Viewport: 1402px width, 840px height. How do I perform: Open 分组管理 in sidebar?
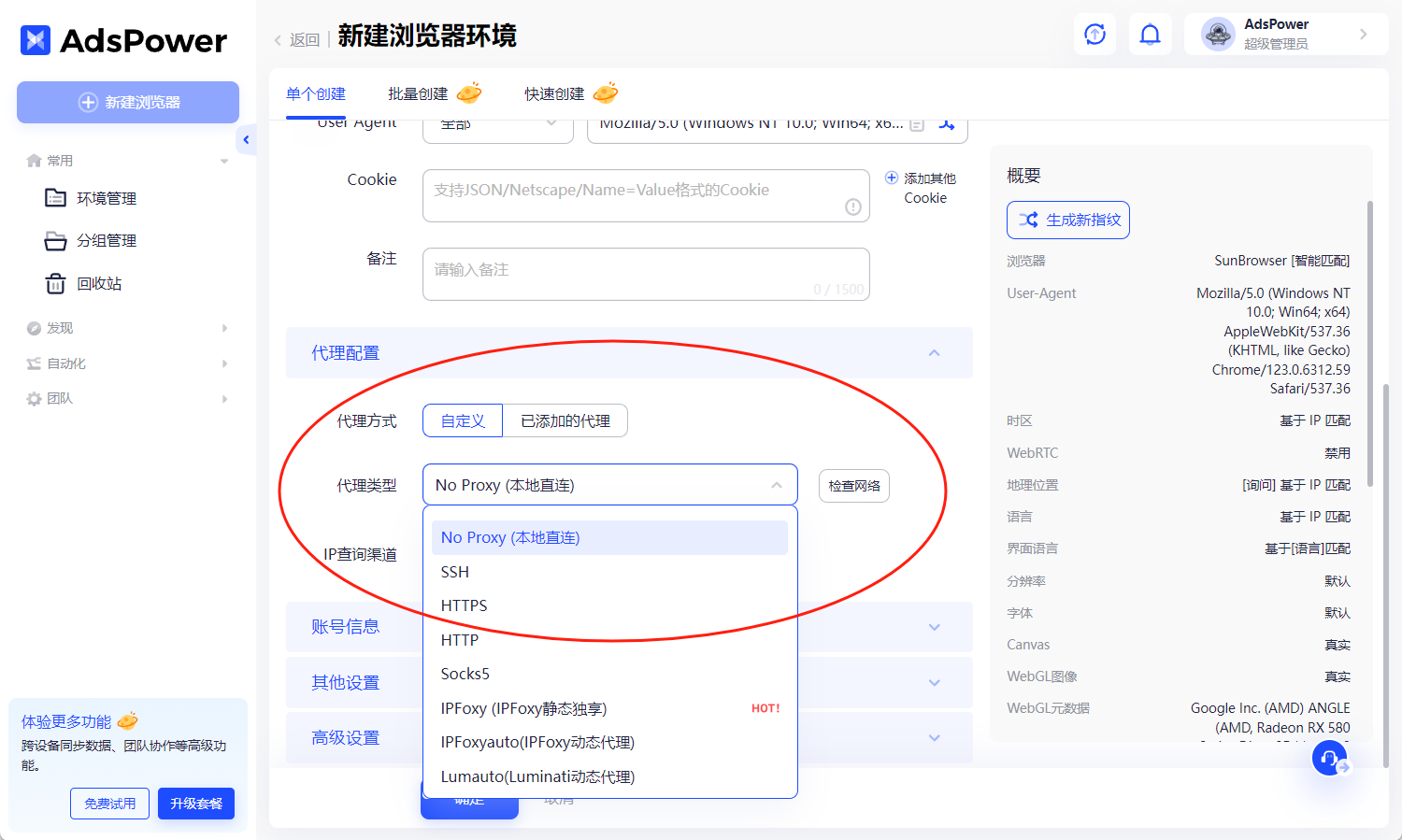107,240
